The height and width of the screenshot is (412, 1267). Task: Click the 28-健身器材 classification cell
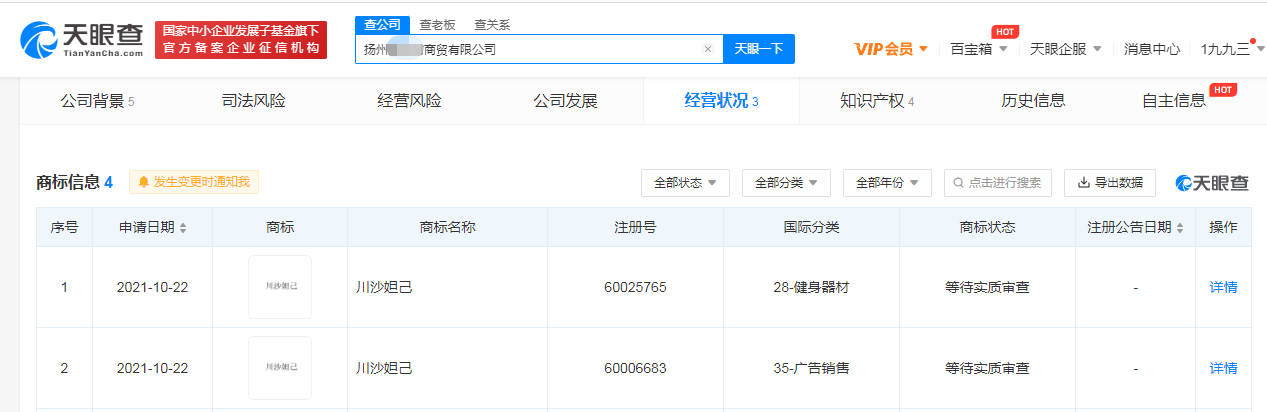(811, 287)
